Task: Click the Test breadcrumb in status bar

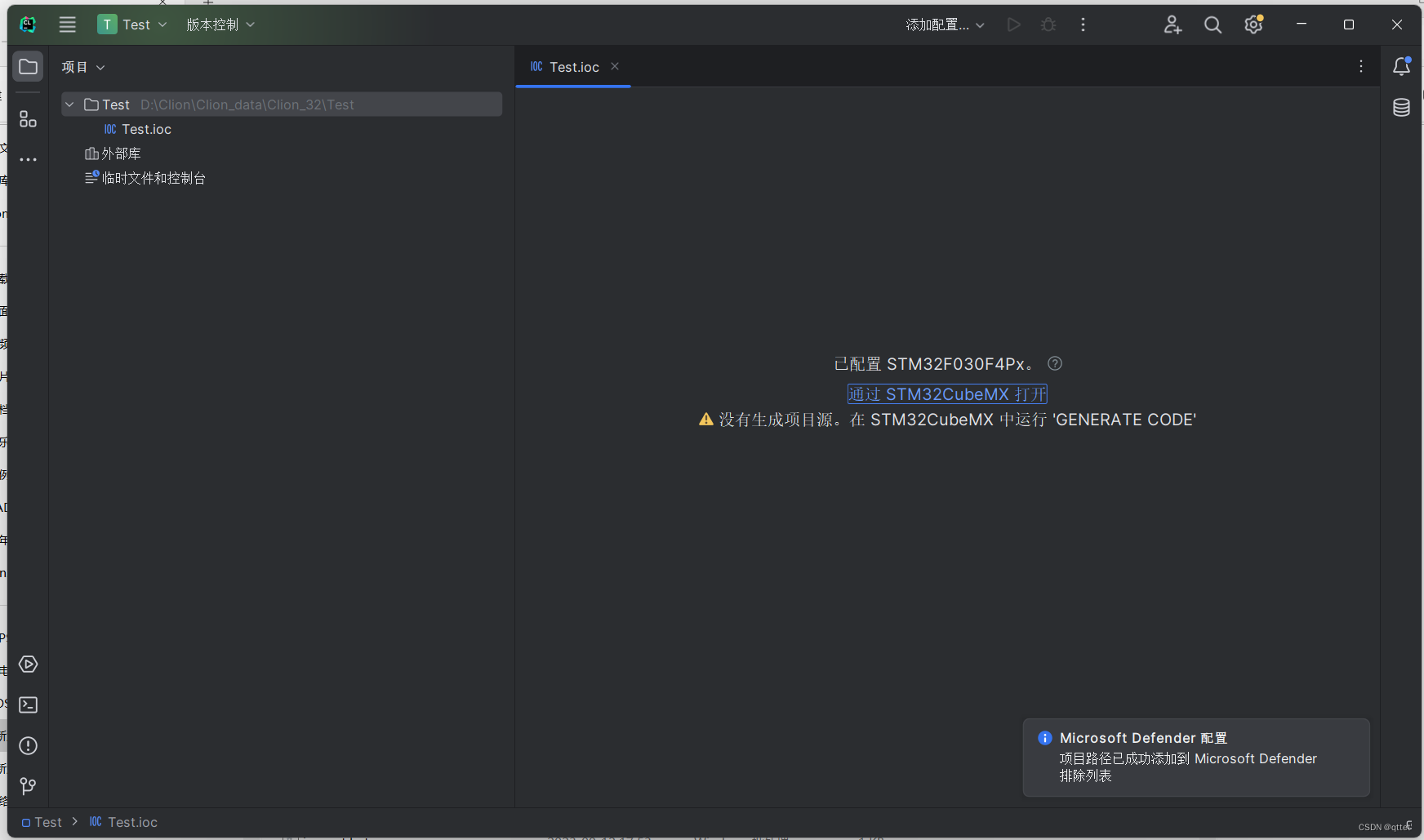Action: 42,822
